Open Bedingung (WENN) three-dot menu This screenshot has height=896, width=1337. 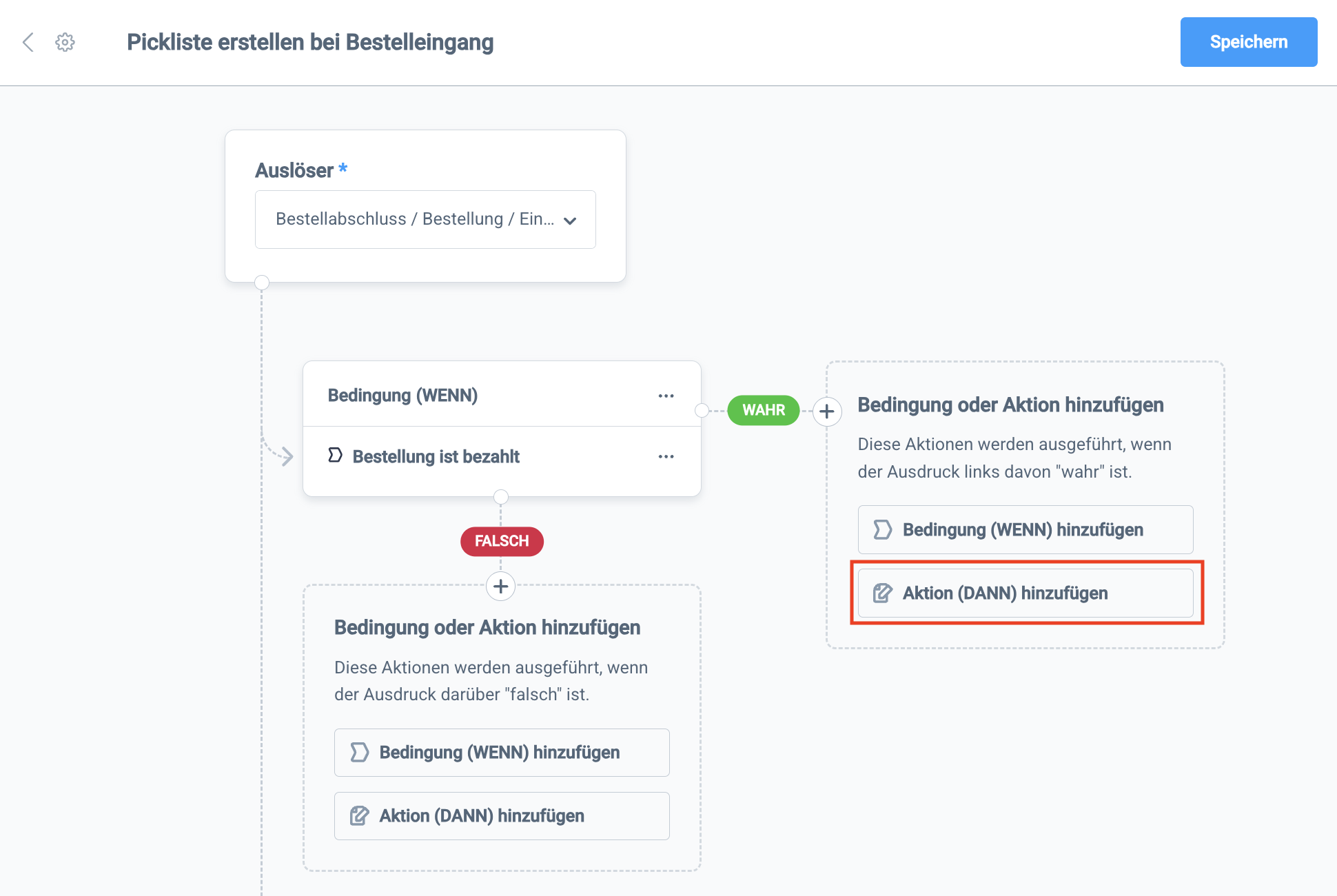click(666, 396)
